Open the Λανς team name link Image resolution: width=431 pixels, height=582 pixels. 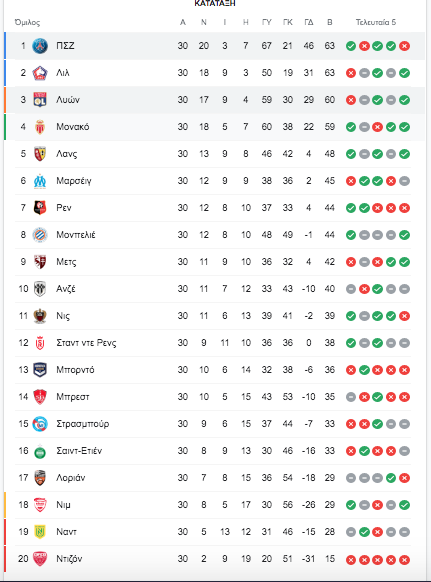pos(66,154)
